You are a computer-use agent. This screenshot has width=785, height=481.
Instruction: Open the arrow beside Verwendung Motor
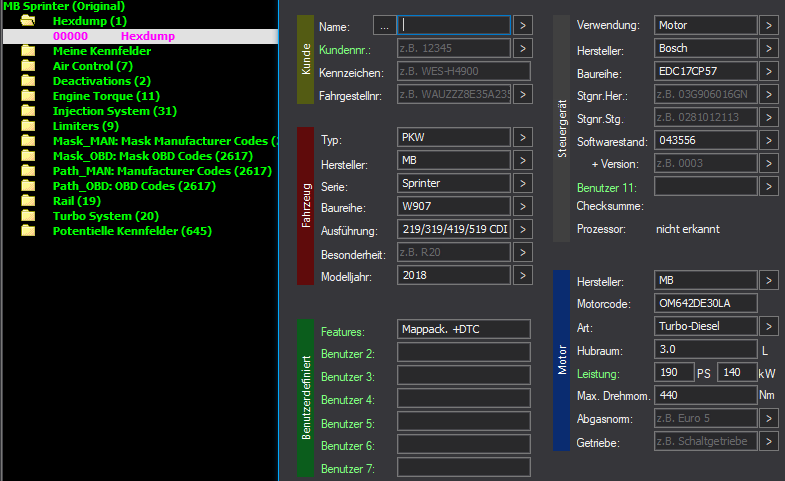[x=769, y=26]
